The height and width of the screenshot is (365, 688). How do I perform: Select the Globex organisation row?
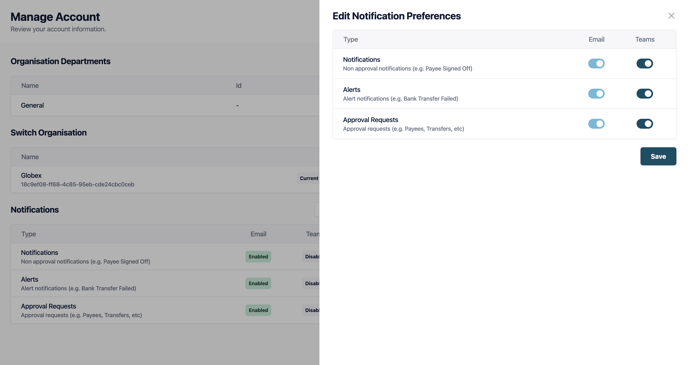pos(165,179)
